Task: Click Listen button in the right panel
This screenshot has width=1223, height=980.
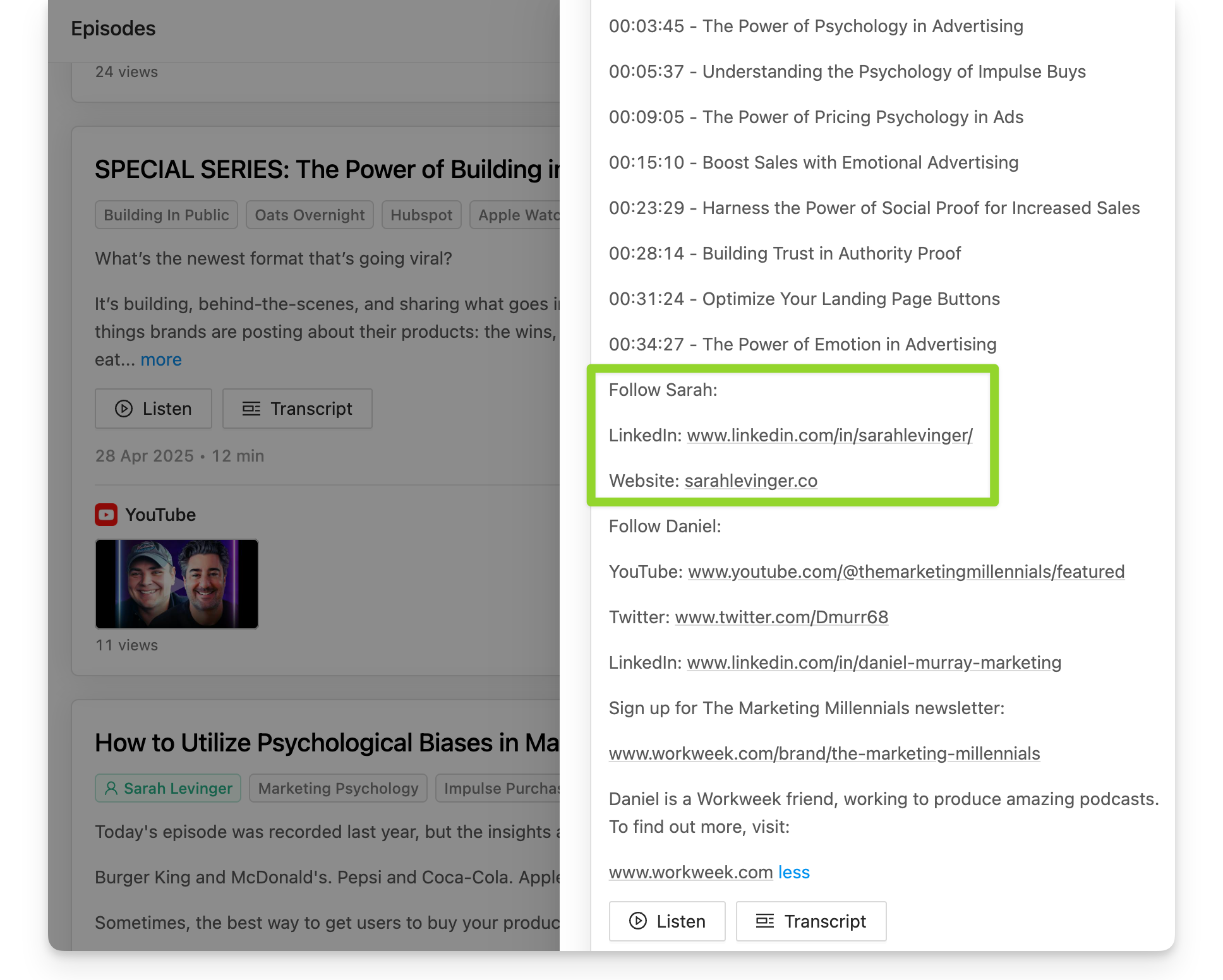Action: click(667, 921)
